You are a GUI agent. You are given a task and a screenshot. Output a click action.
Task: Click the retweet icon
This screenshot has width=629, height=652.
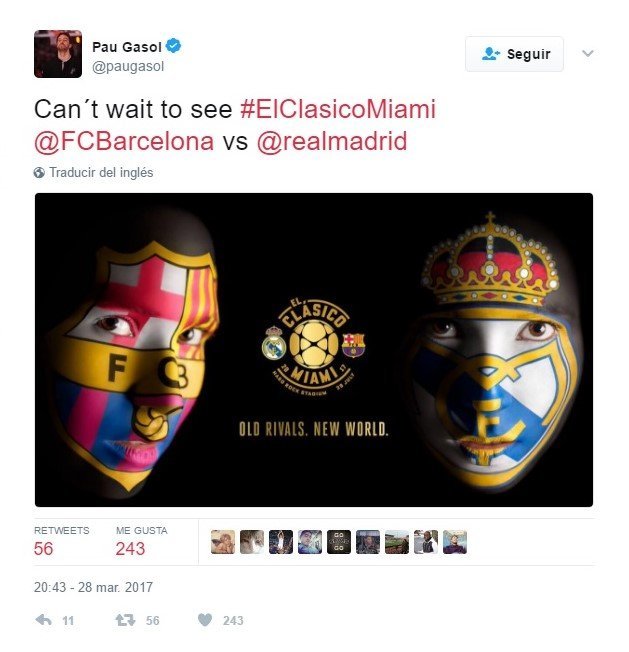pyautogui.click(x=125, y=620)
